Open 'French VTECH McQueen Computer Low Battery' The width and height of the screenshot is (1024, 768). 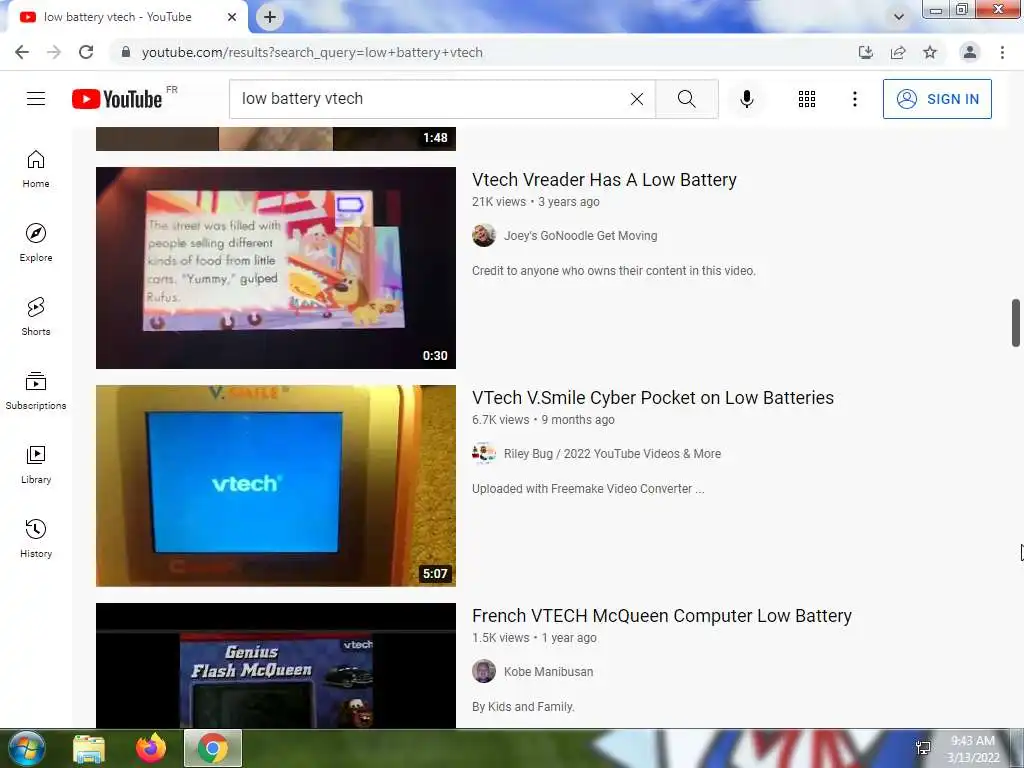click(x=662, y=616)
